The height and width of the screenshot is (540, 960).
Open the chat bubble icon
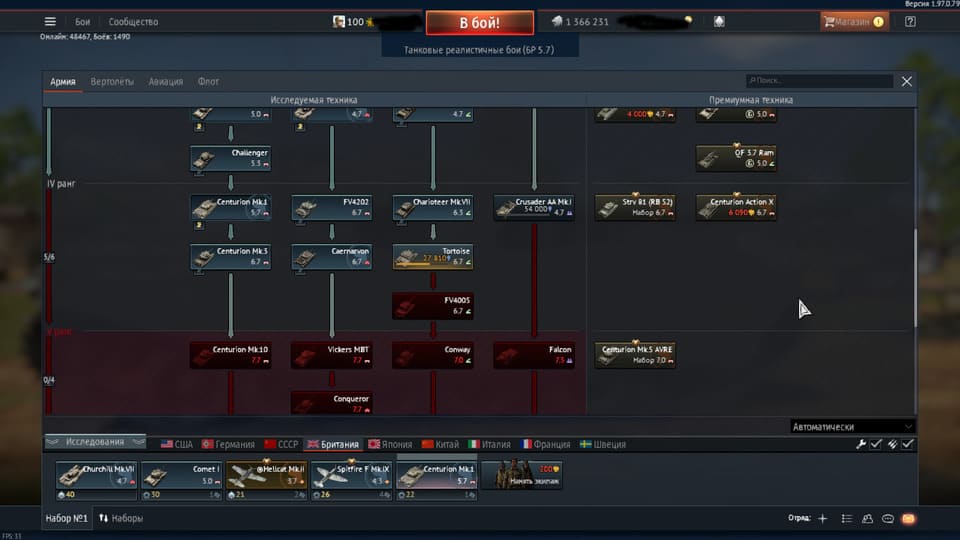click(x=888, y=519)
